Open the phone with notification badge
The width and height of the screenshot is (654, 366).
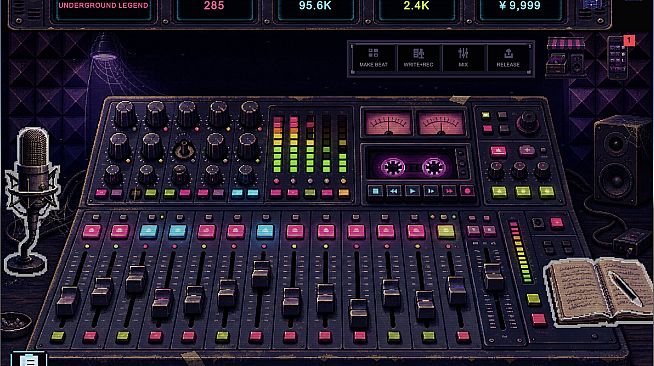619,57
